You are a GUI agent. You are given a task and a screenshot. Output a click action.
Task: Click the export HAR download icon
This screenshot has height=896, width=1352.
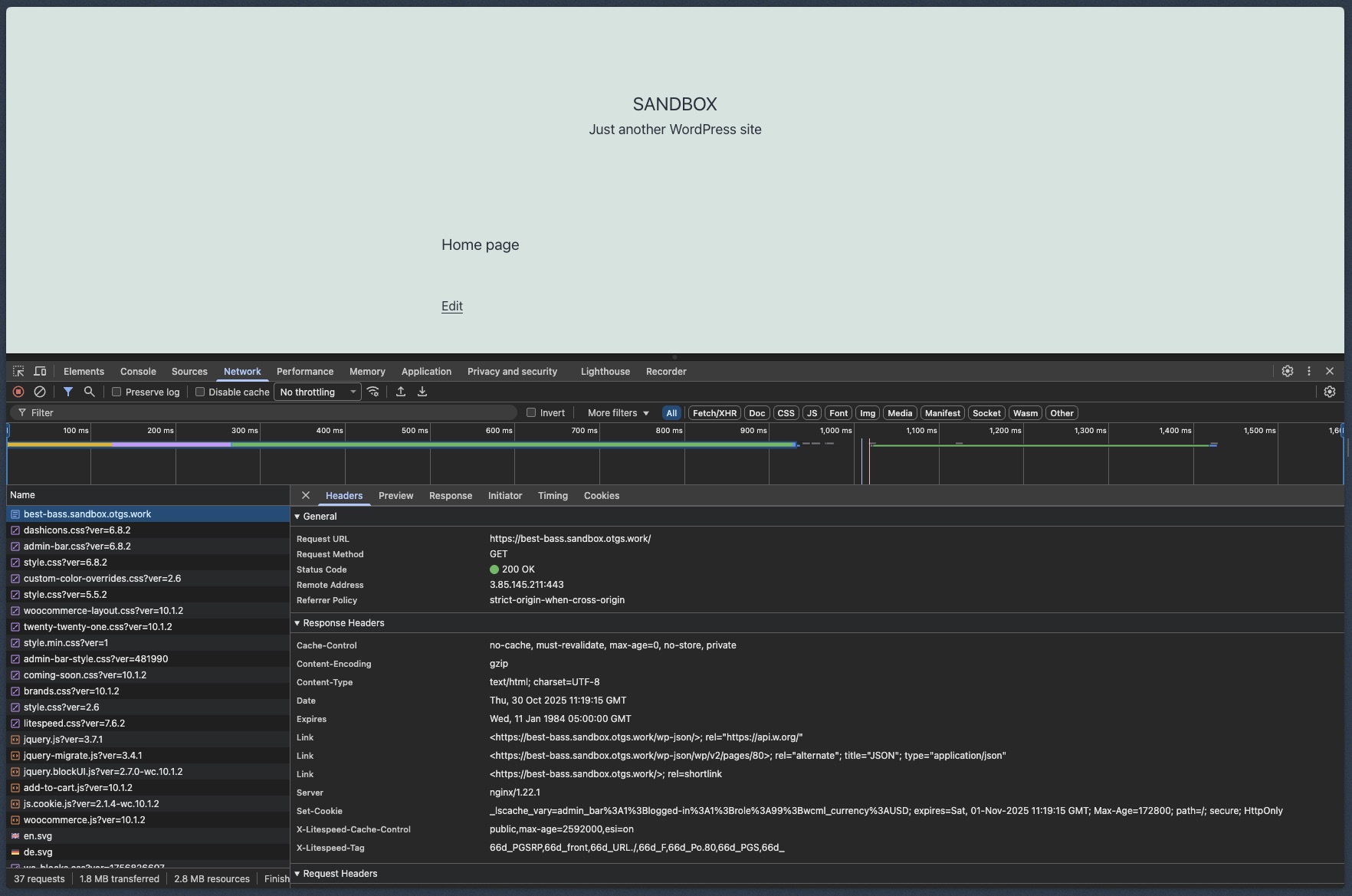422,392
